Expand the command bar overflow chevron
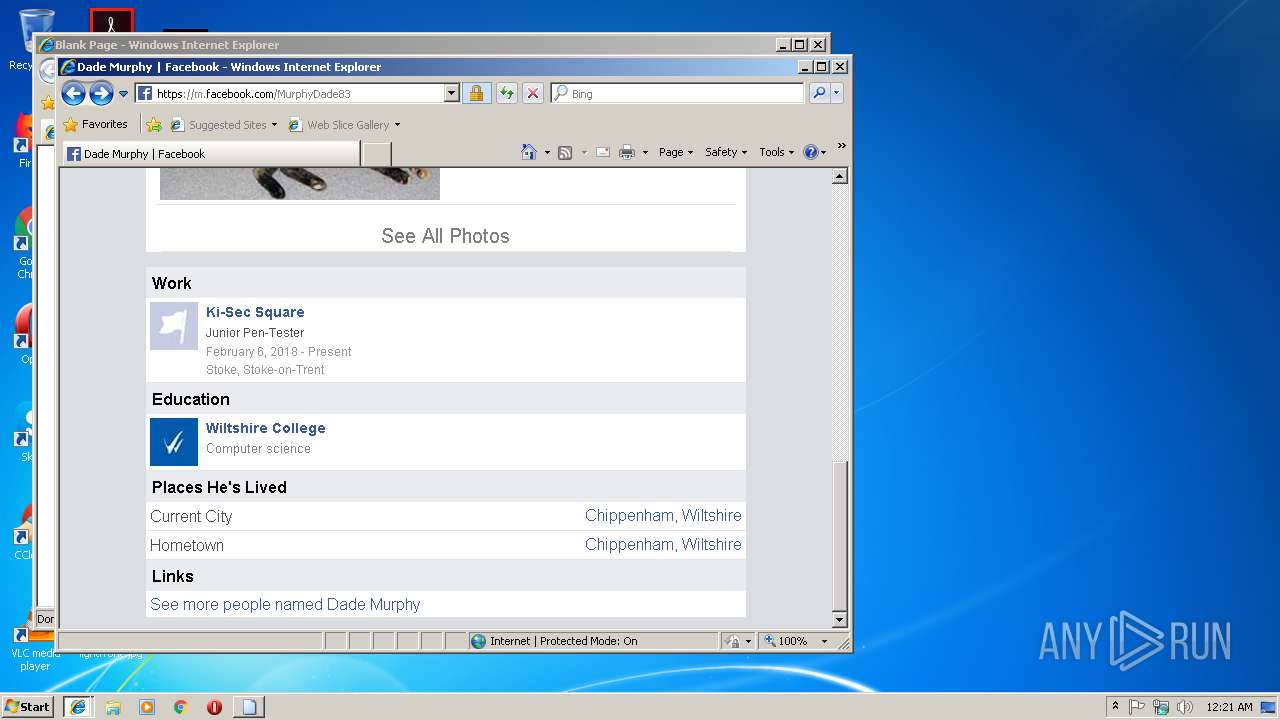Screen dimensions: 1280x720 841,146
